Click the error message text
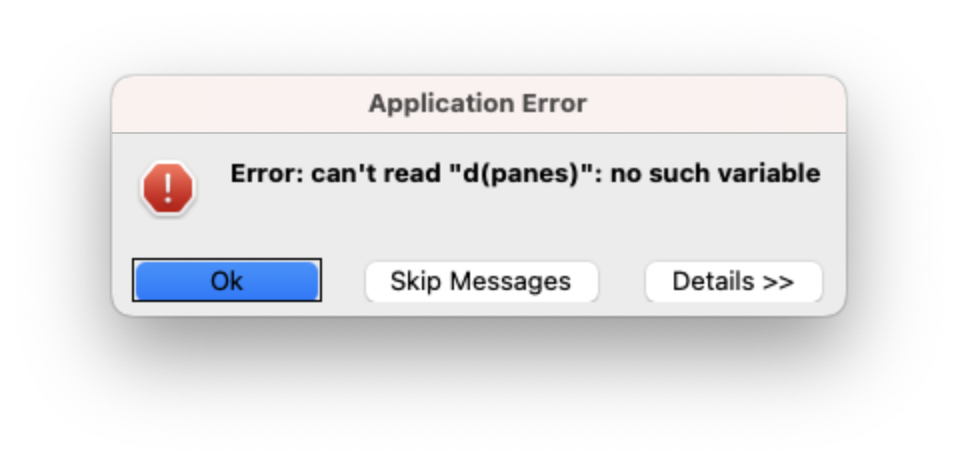Image resolution: width=958 pixels, height=464 pixels. (525, 174)
